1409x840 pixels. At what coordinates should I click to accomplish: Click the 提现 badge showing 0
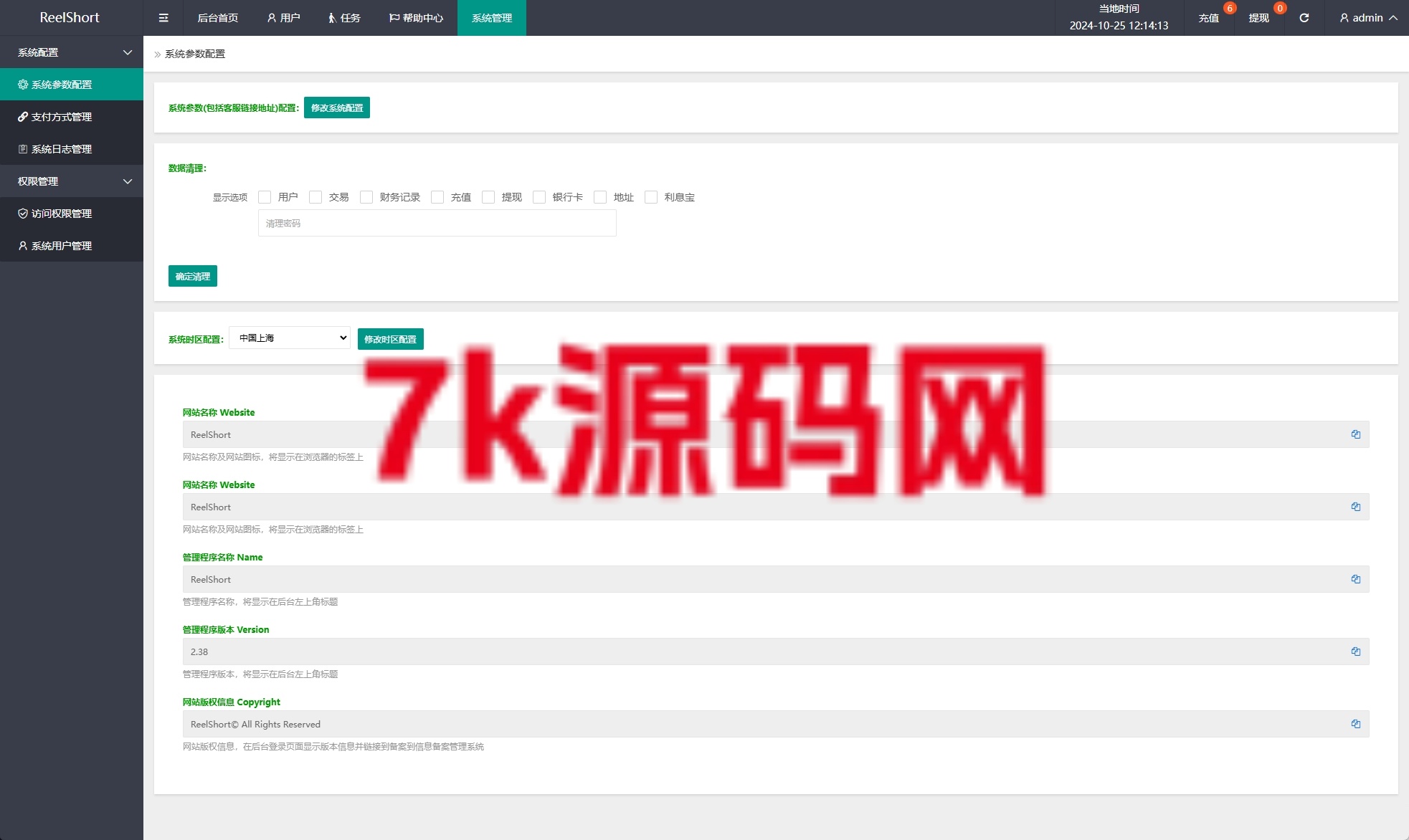click(x=1279, y=8)
